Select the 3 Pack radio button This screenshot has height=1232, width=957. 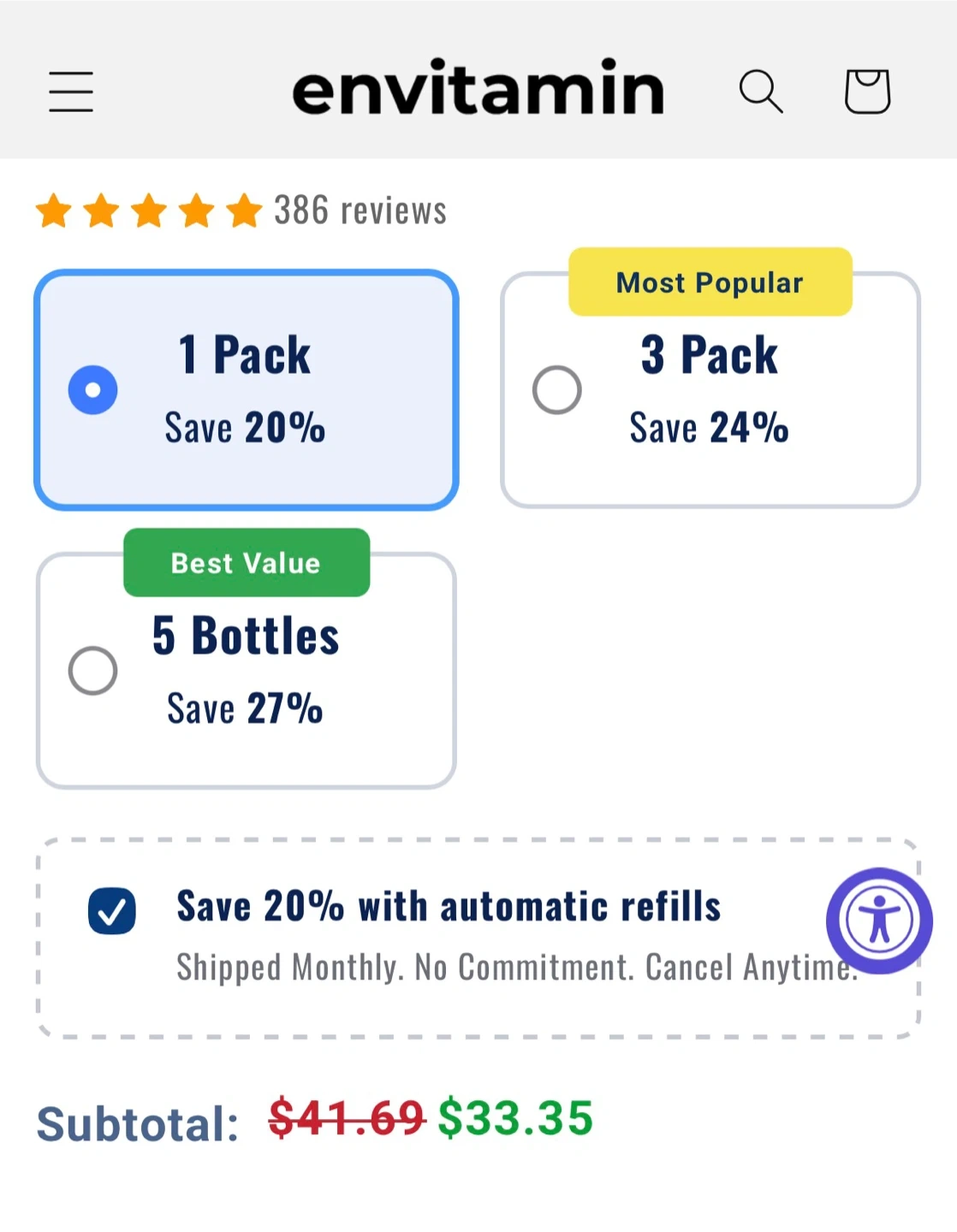[x=557, y=390]
